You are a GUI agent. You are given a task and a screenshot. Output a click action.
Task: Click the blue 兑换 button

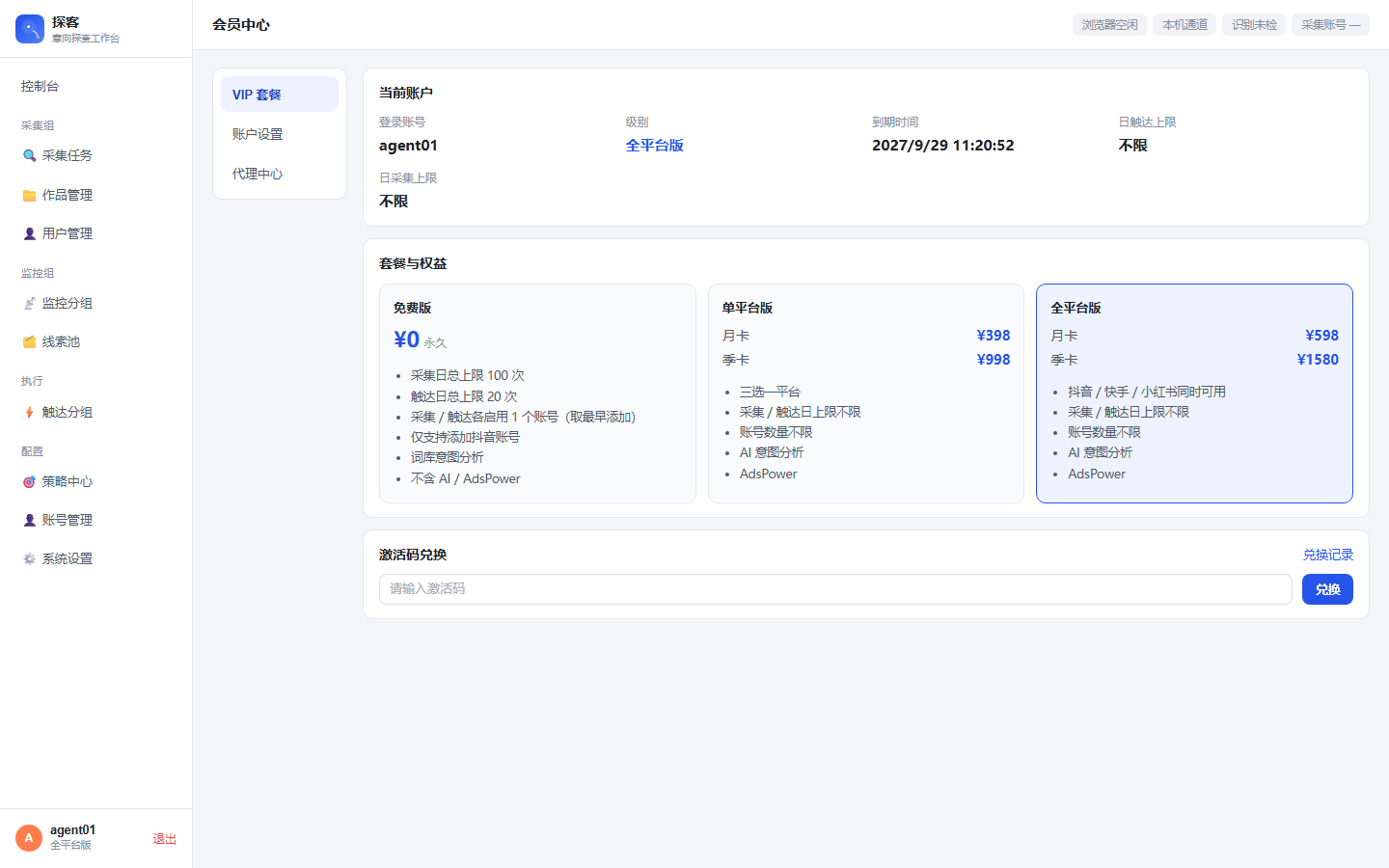coord(1327,589)
